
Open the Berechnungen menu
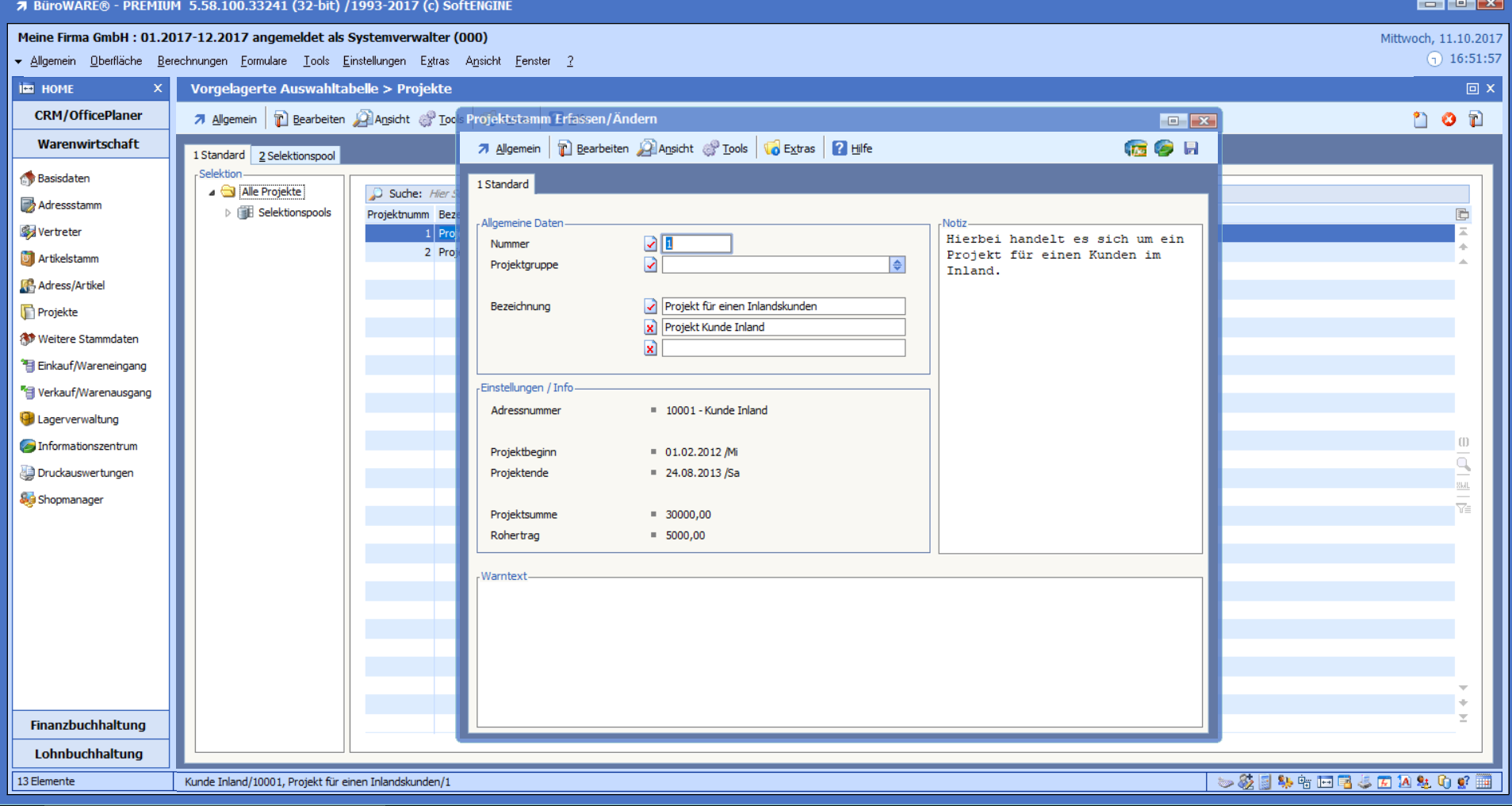[x=192, y=61]
